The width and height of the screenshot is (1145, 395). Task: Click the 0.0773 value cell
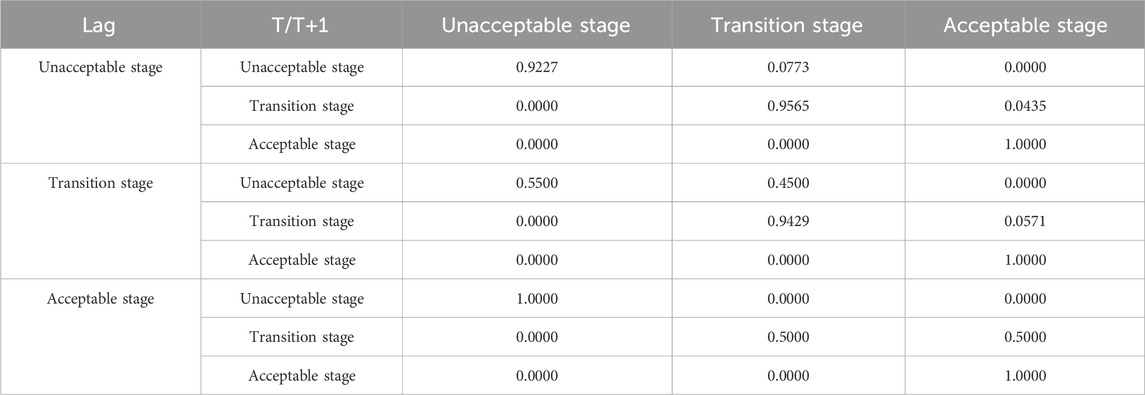point(787,68)
